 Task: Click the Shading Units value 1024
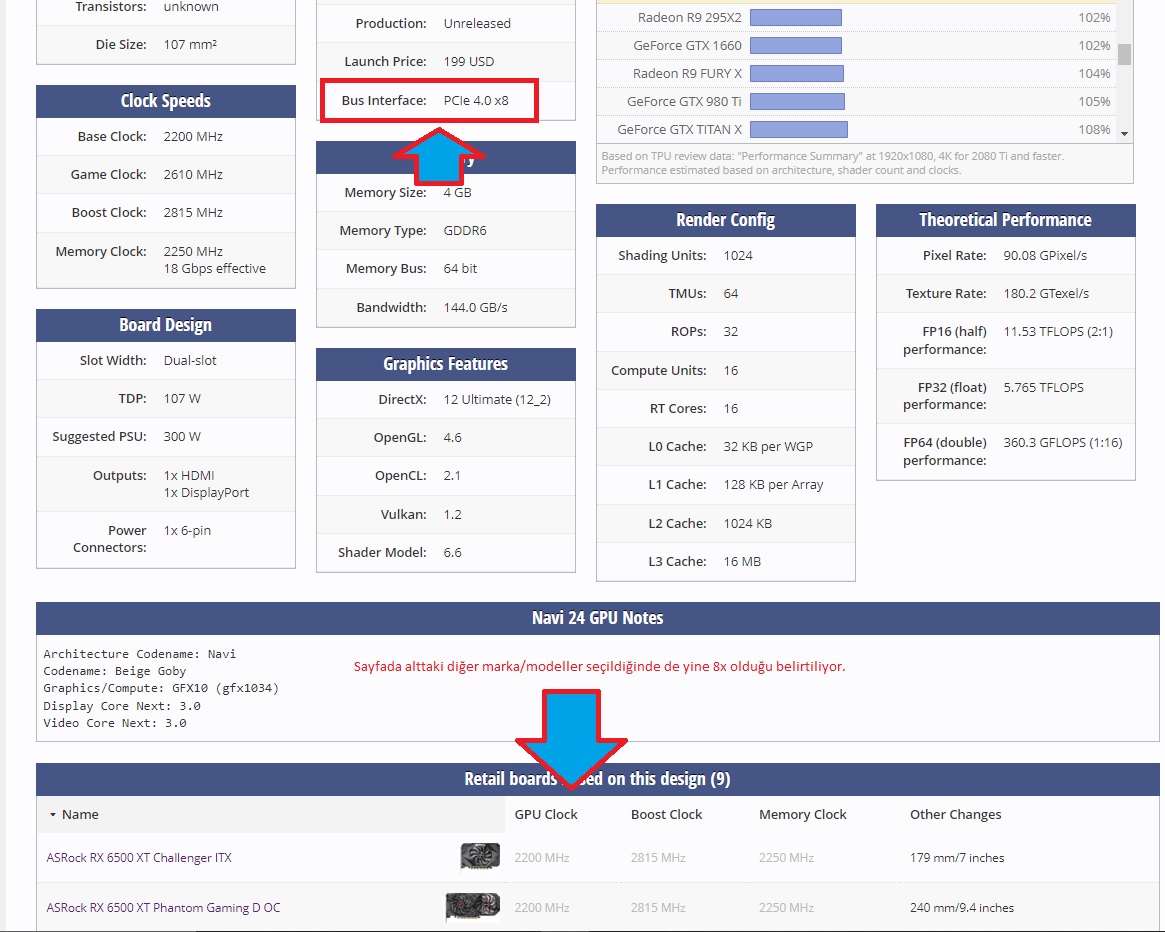point(738,256)
